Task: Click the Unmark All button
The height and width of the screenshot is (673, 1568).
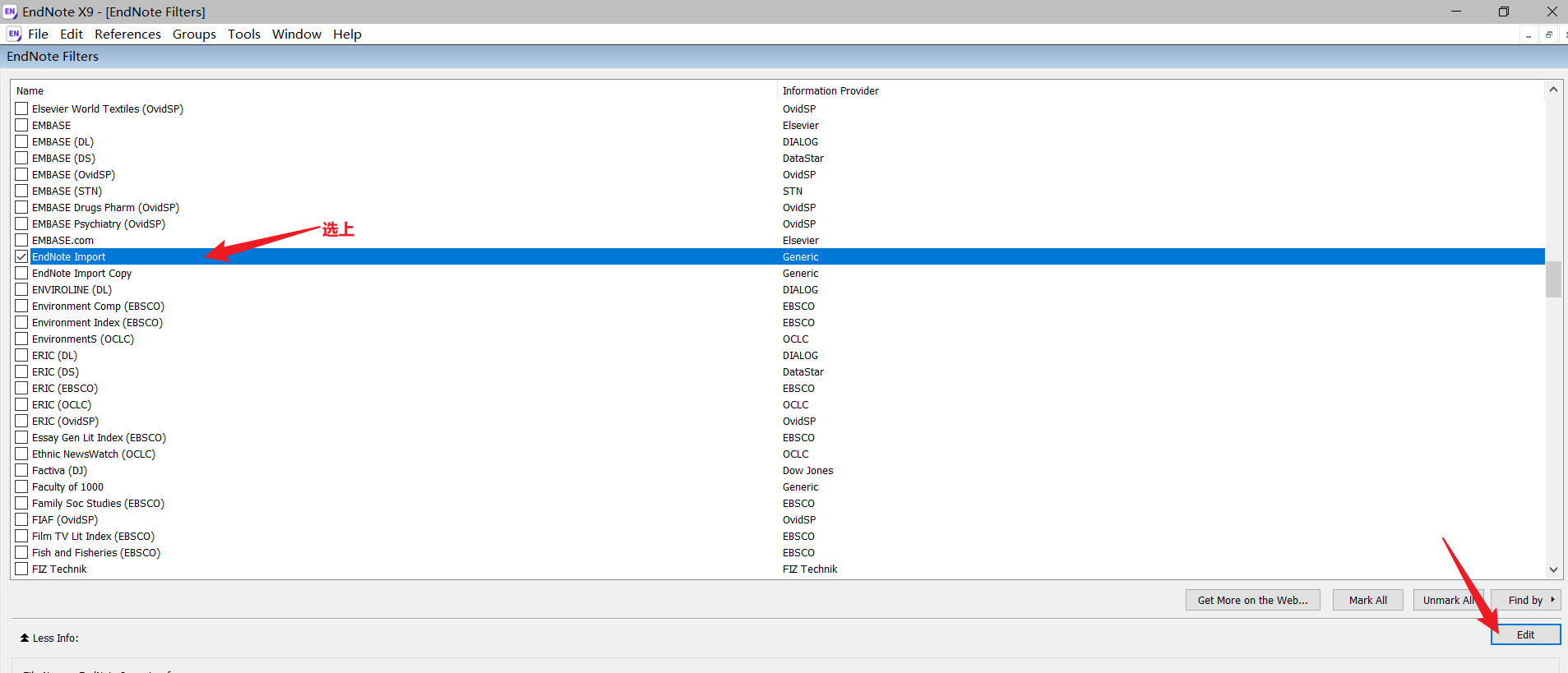Action: [1448, 600]
